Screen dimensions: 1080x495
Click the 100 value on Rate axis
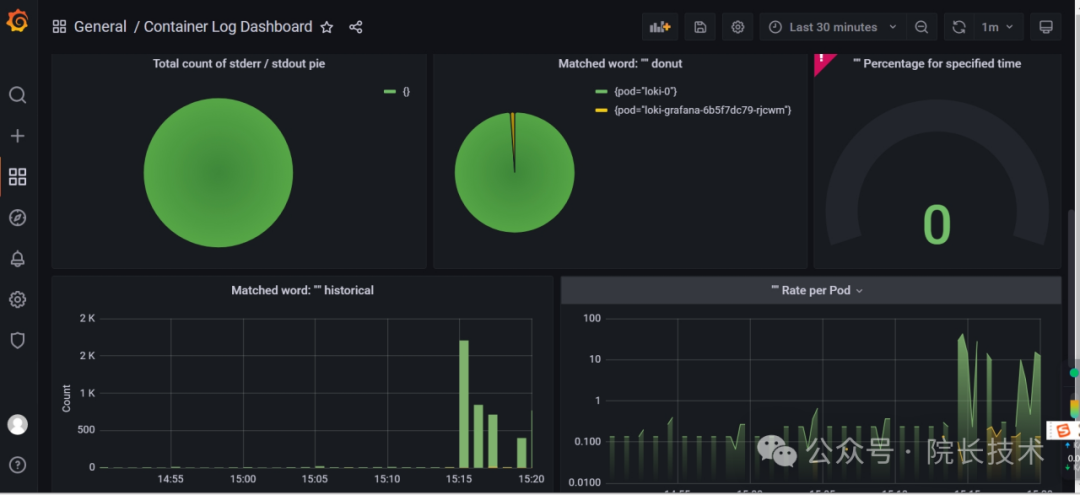point(592,318)
